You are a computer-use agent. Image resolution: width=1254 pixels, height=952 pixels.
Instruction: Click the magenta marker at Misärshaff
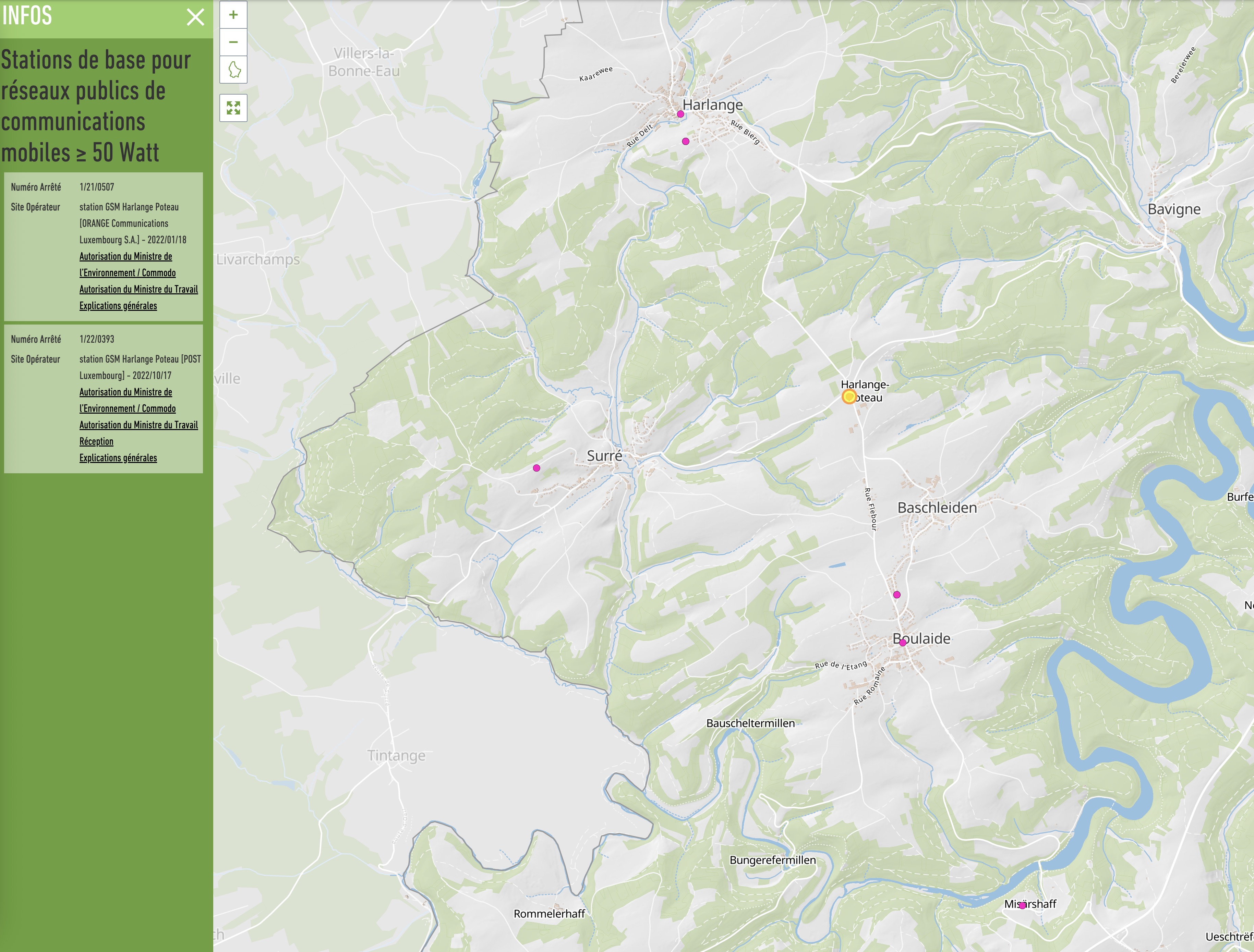pos(1022,906)
